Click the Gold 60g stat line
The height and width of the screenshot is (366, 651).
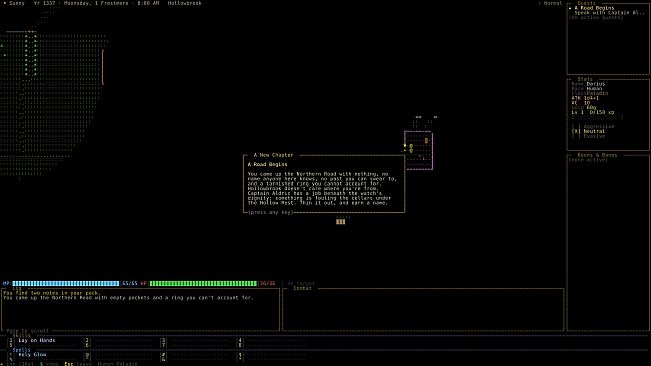tap(584, 108)
